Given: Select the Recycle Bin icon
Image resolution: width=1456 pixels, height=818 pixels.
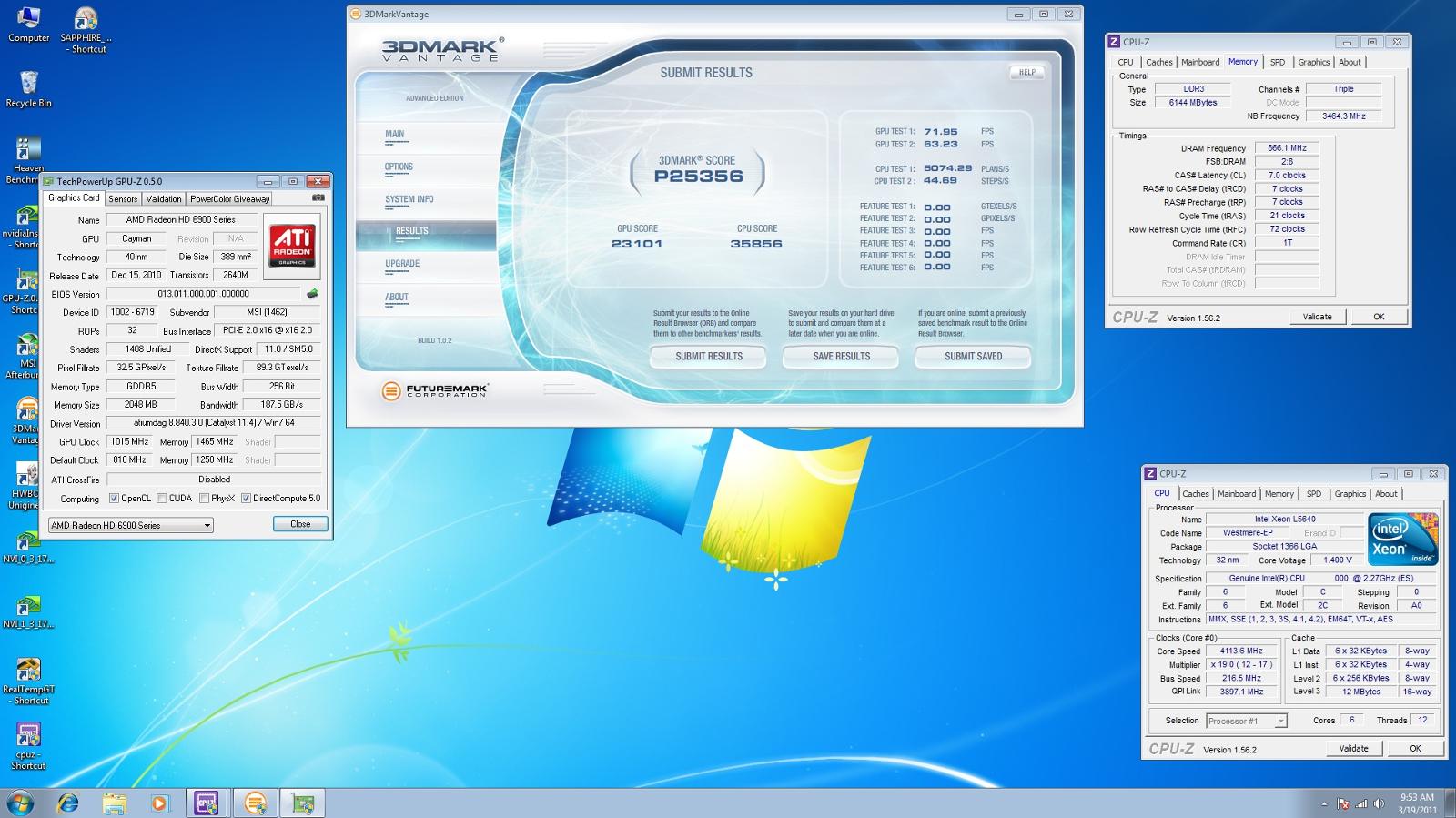Looking at the screenshot, I should [28, 89].
